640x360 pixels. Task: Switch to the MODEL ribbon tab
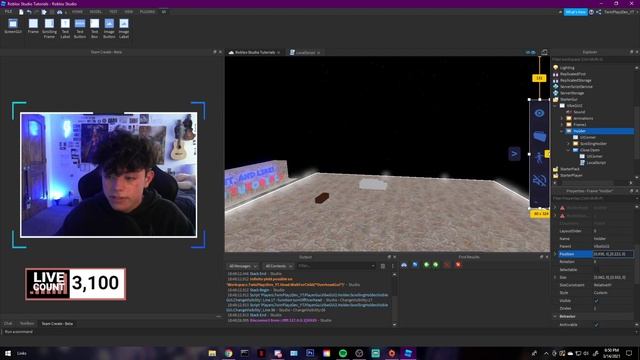click(x=96, y=12)
